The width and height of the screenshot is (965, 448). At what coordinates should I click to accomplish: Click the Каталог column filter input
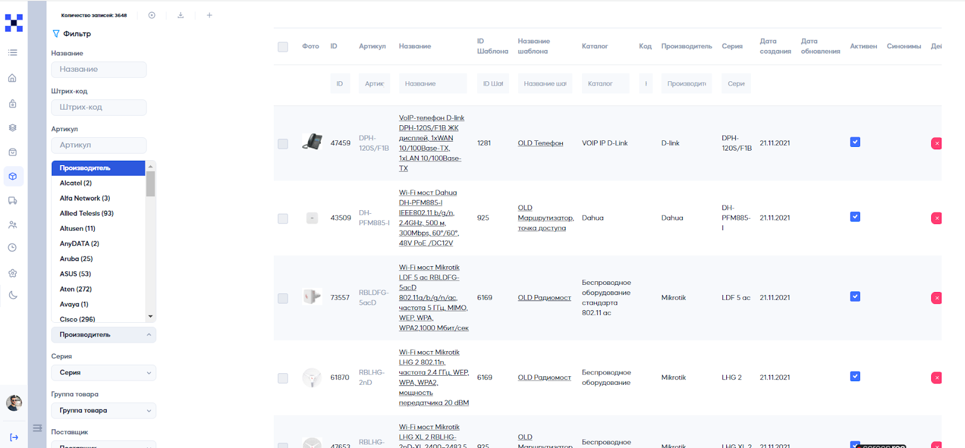tap(606, 83)
